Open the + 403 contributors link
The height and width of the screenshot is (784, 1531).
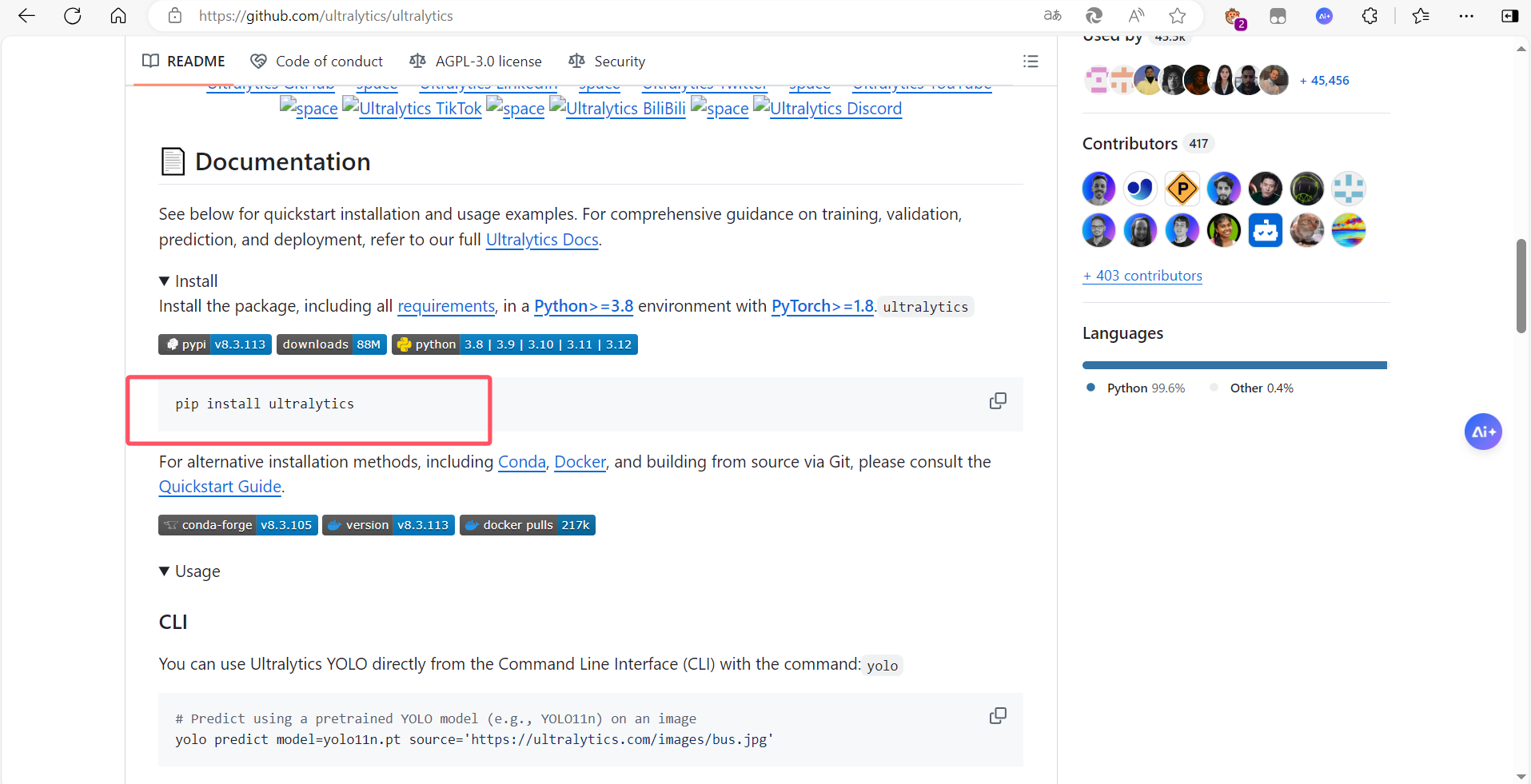coord(1142,276)
